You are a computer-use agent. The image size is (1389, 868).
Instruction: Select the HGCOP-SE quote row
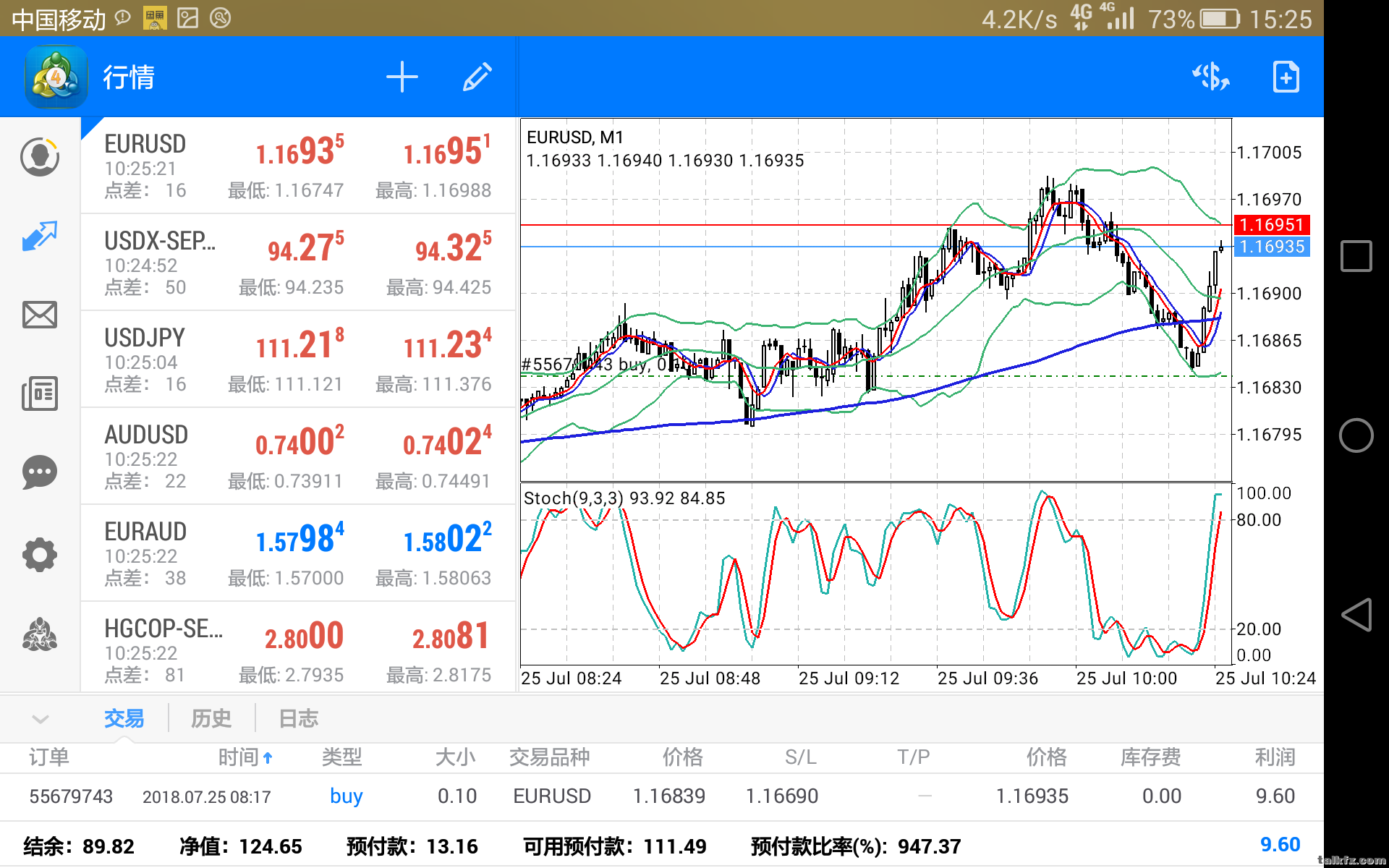[298, 648]
